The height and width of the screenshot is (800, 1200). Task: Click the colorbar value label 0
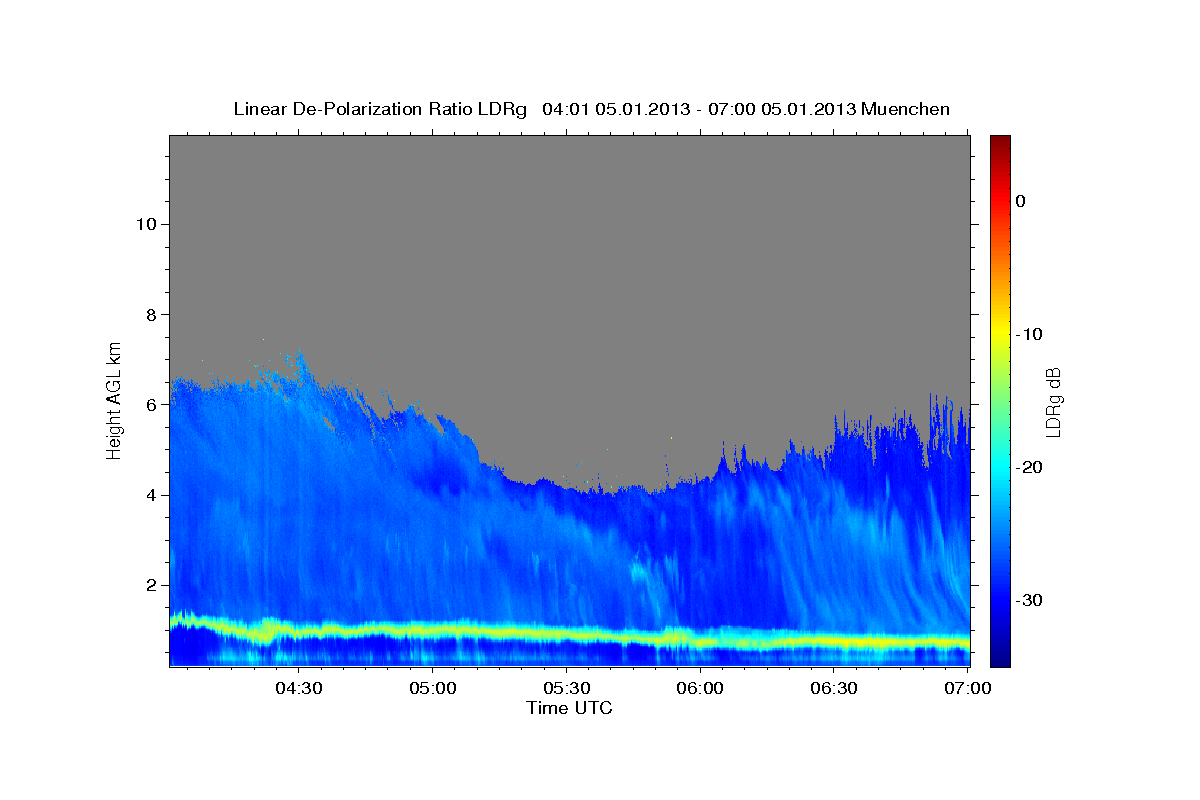[1020, 201]
